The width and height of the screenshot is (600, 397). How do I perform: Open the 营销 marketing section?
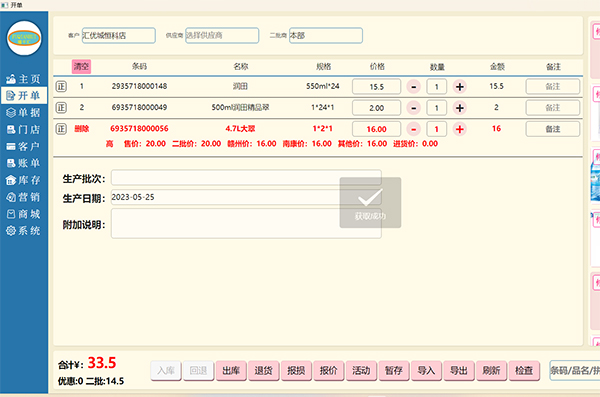click(x=24, y=197)
